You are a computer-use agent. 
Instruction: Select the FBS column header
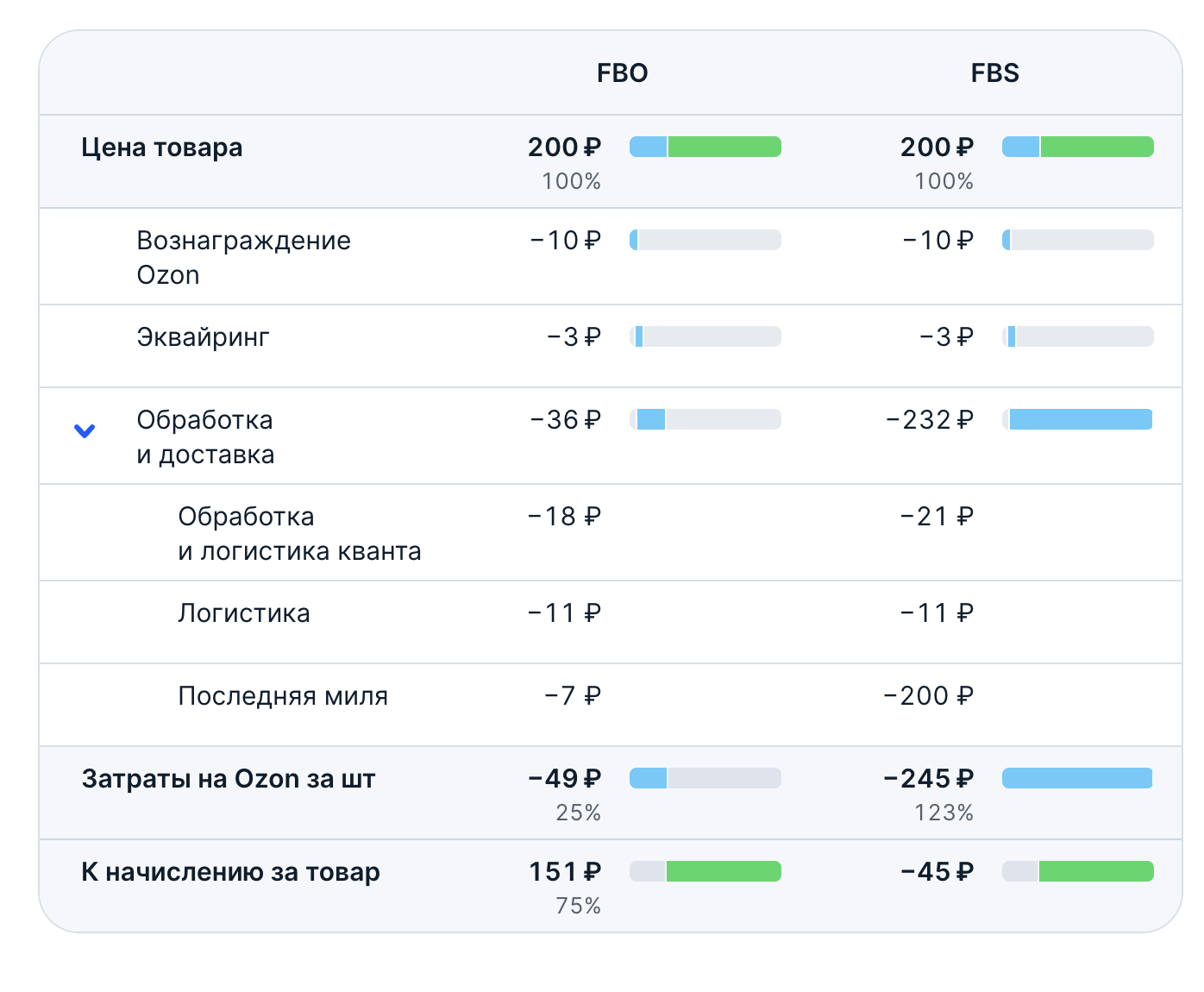tap(994, 73)
